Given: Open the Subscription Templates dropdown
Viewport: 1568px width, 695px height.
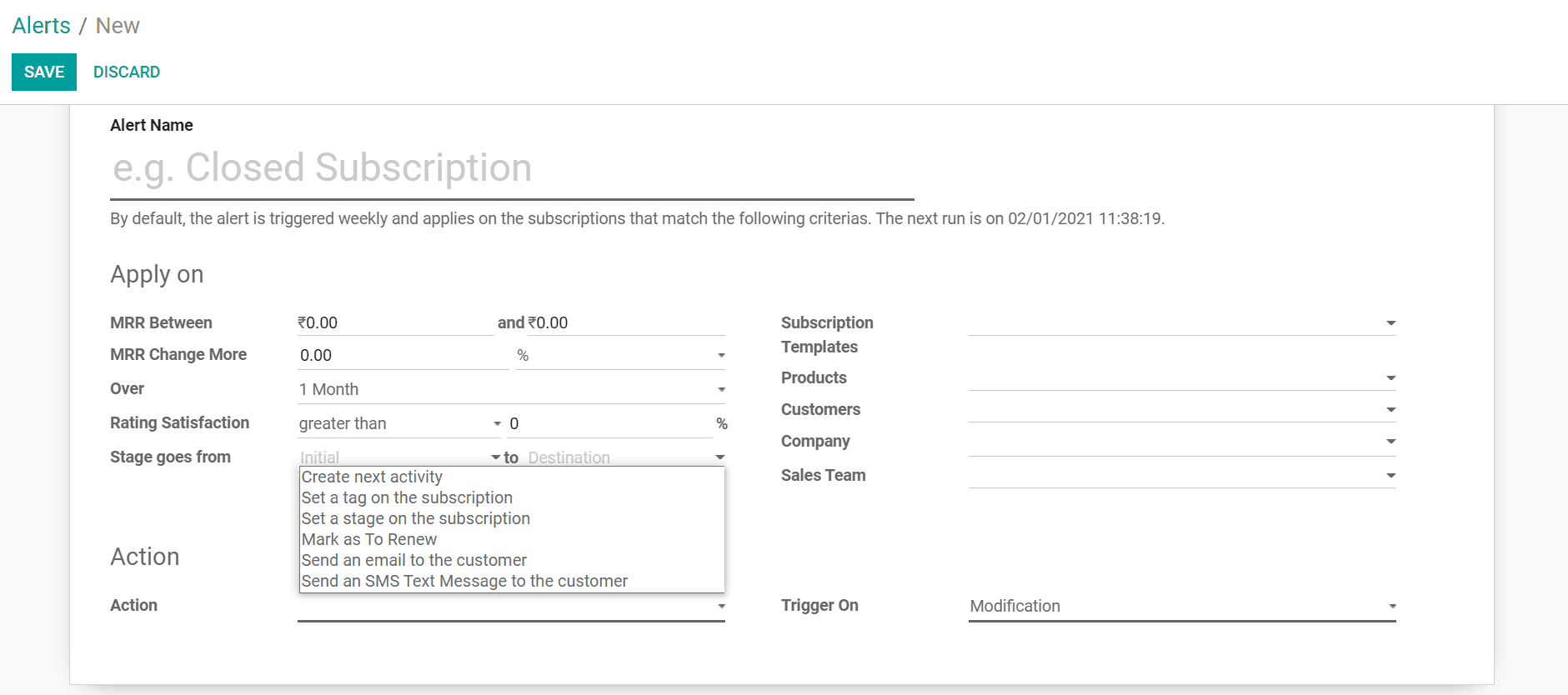Looking at the screenshot, I should 1182,323.
